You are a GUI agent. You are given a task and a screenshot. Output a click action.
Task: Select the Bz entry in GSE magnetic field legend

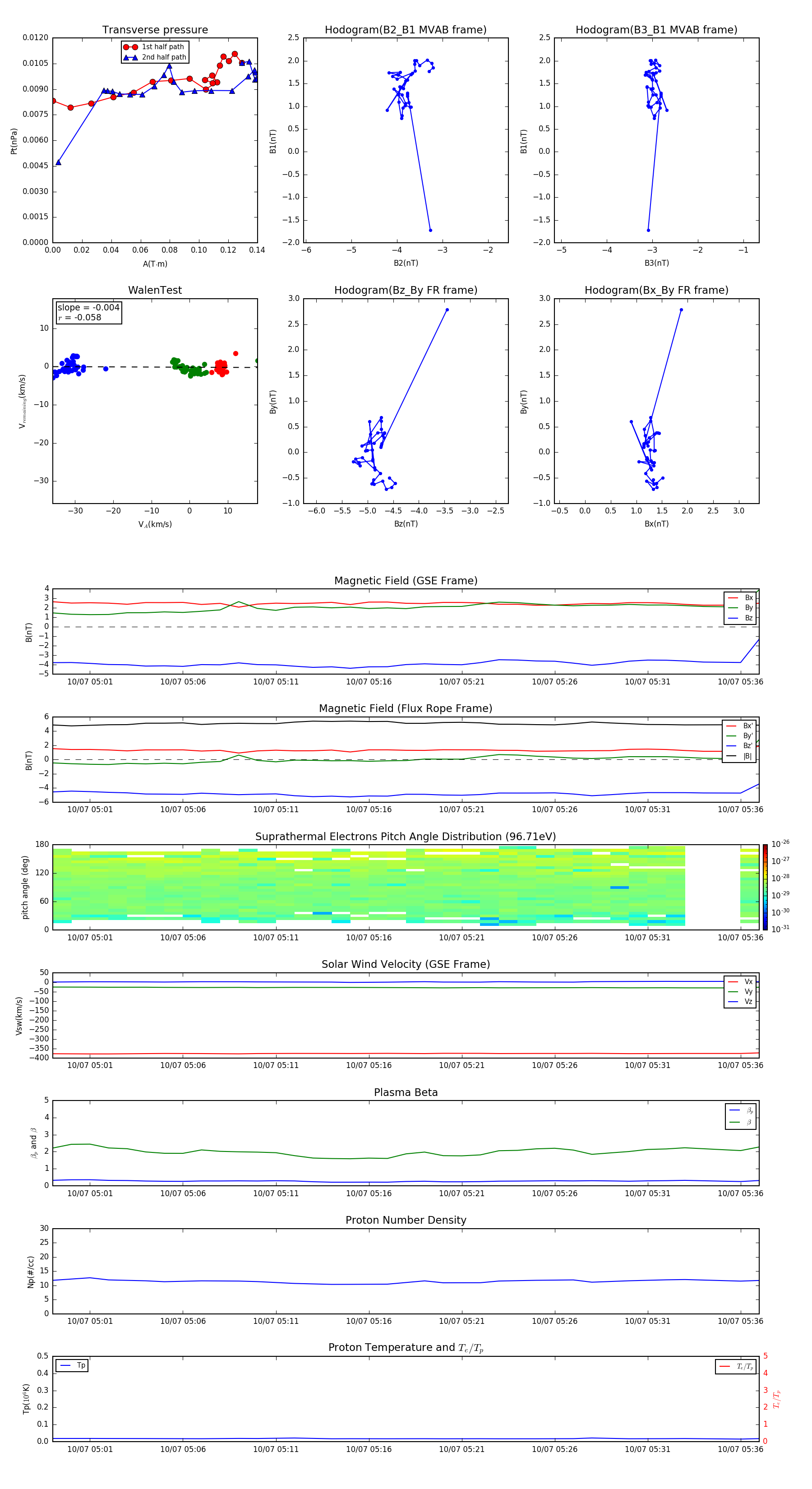click(740, 618)
